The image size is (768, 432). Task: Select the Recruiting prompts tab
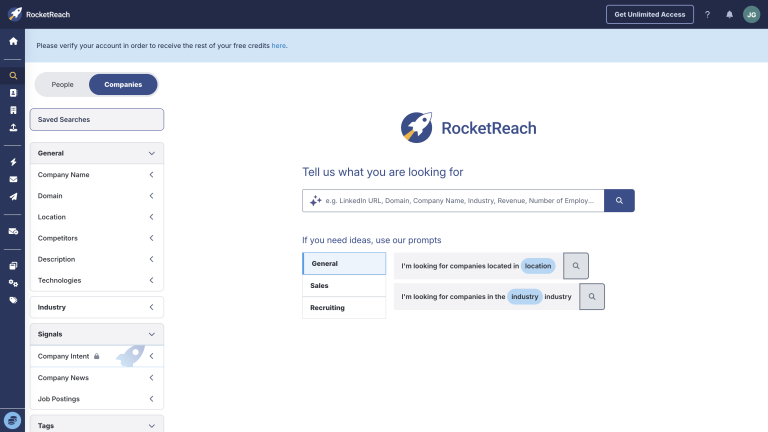[344, 308]
